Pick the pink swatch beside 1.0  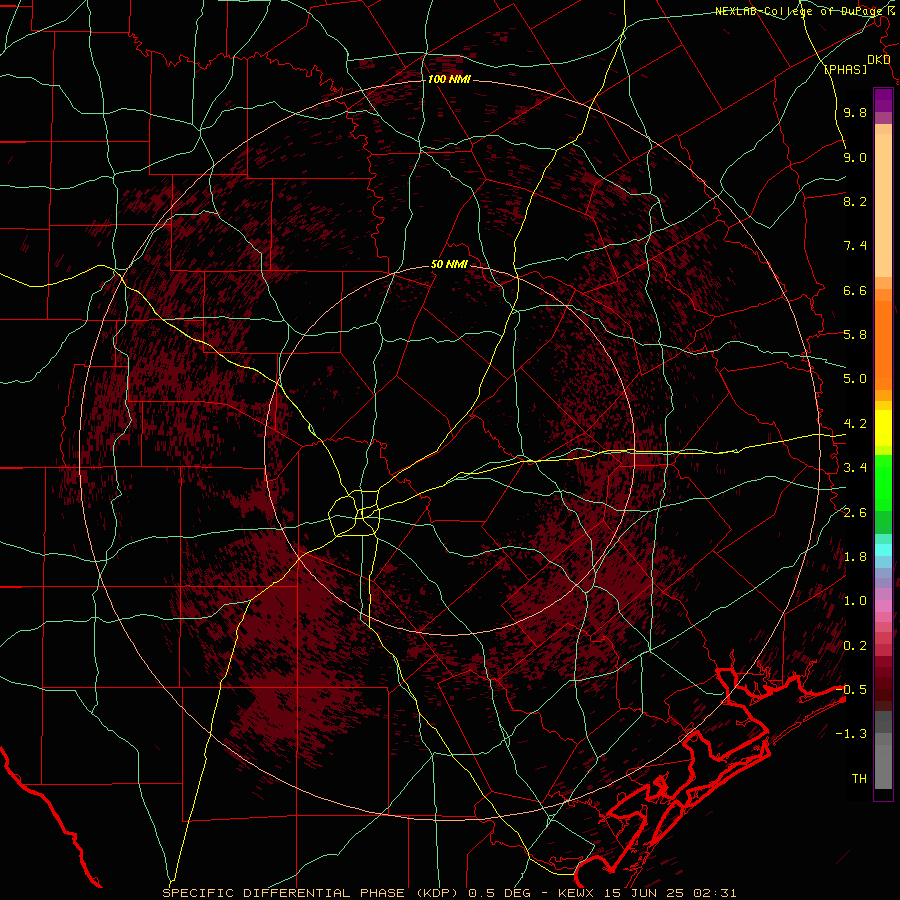(883, 606)
